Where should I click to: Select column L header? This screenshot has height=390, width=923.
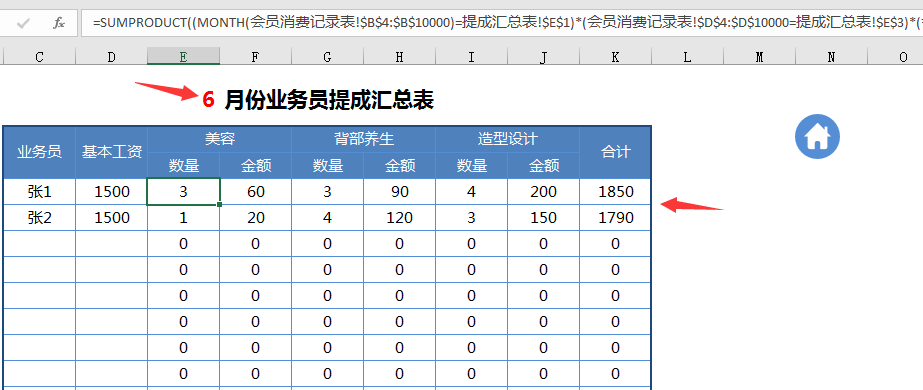[688, 56]
